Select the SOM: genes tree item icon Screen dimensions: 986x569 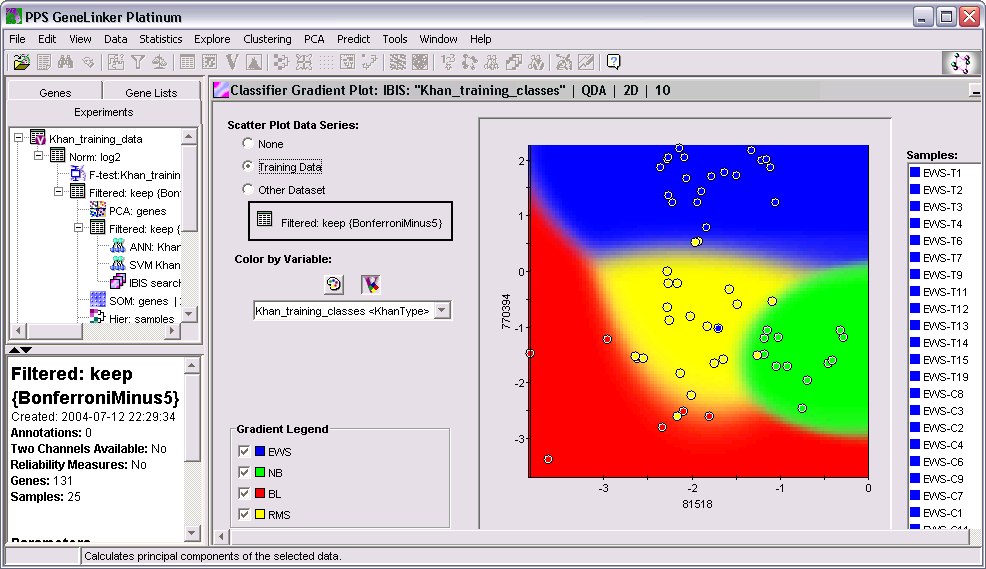coord(97,300)
